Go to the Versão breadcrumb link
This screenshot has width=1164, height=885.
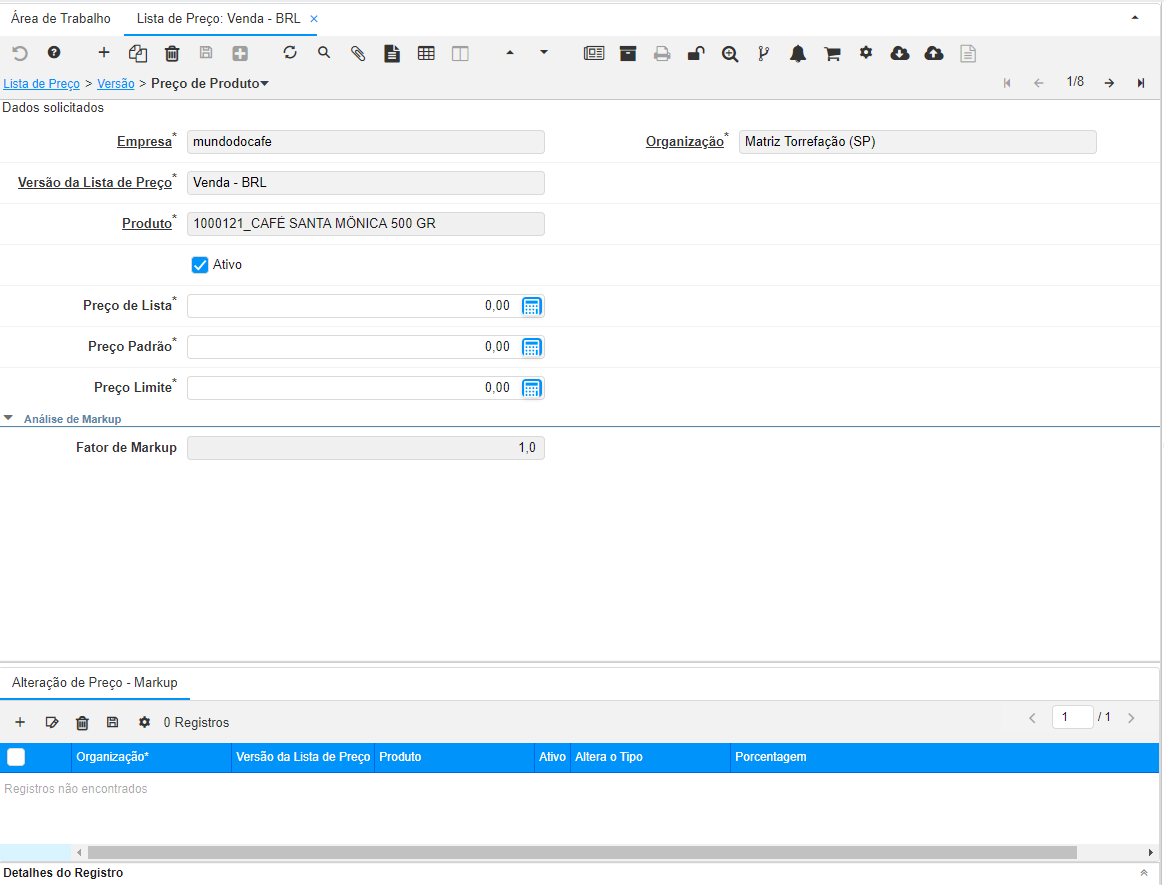[116, 83]
